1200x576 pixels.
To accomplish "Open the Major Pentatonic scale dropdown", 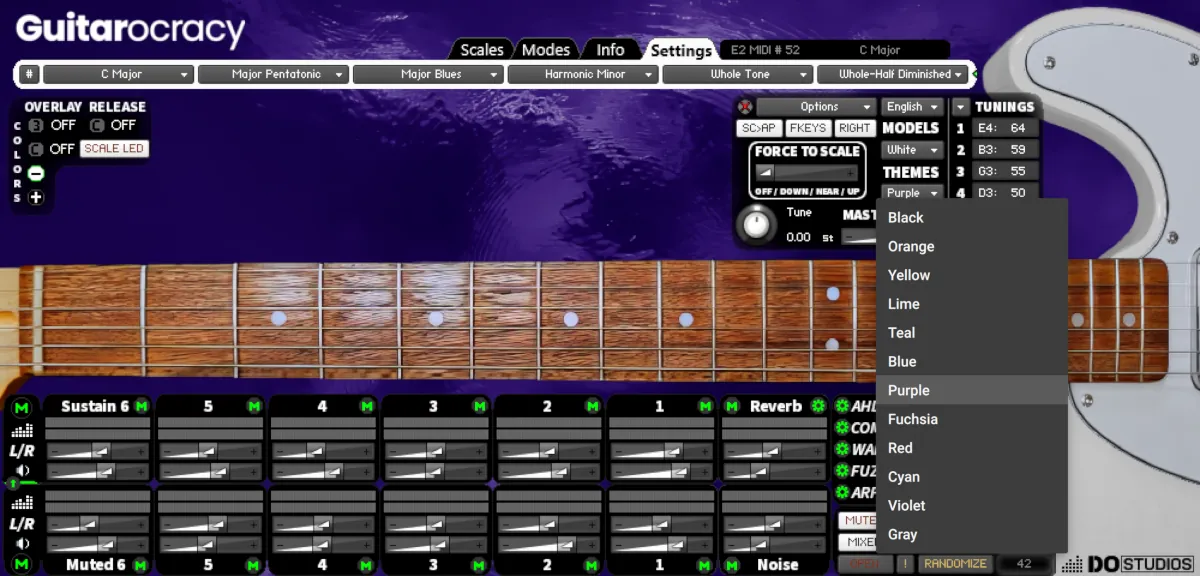I will [273, 74].
